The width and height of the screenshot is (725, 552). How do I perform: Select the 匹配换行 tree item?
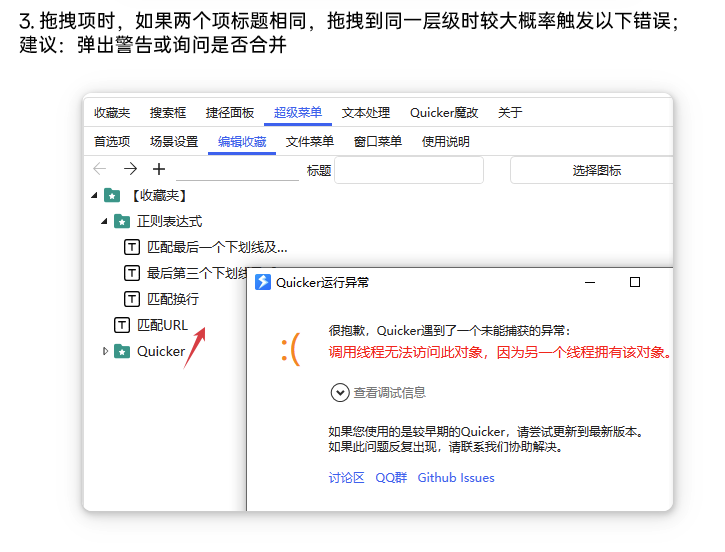tap(173, 299)
